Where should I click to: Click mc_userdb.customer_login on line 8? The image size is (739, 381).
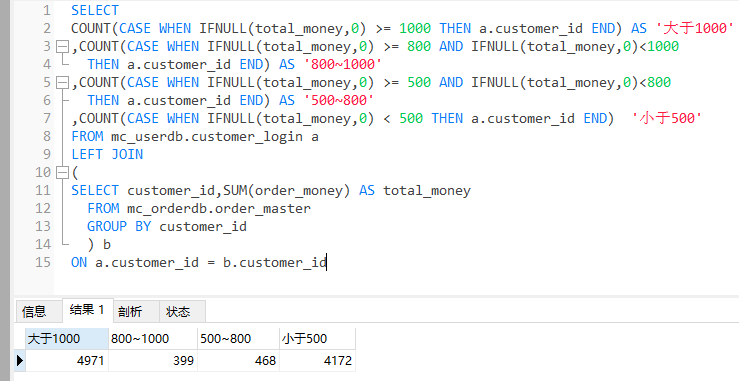coord(207,137)
